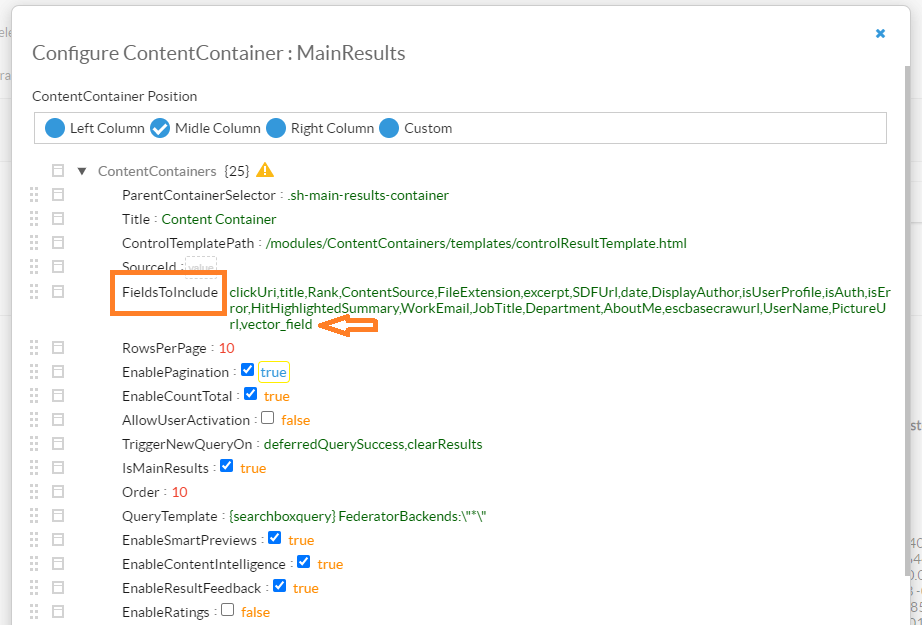The image size is (922, 625).
Task: Click the square action icon beside FieldsToInclude
Action: click(58, 292)
